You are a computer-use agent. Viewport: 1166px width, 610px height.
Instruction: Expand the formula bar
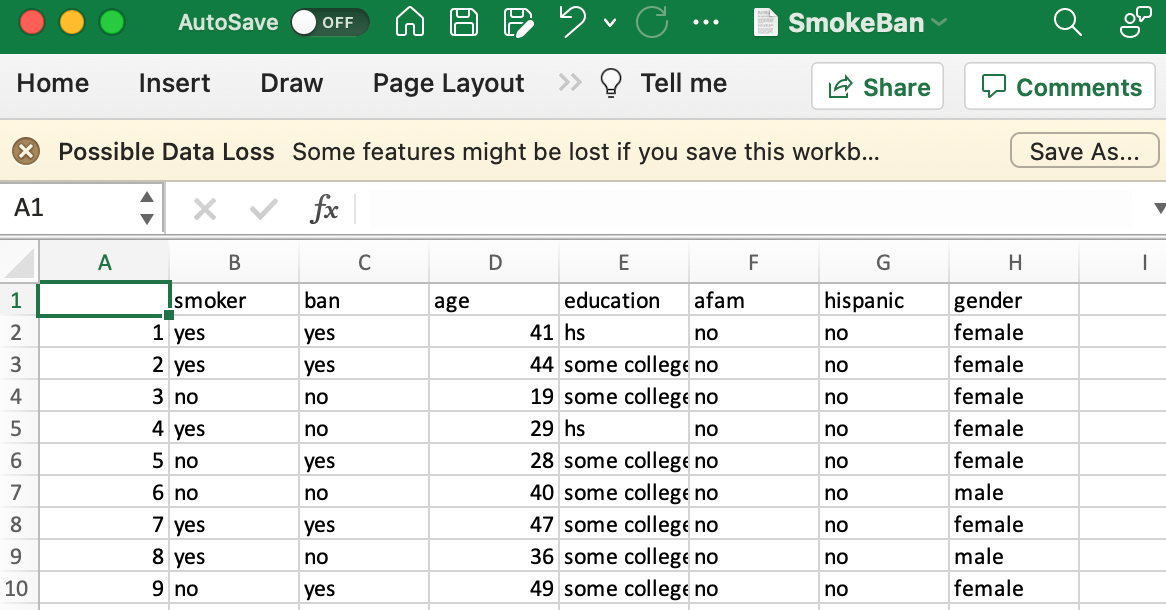pos(1159,208)
